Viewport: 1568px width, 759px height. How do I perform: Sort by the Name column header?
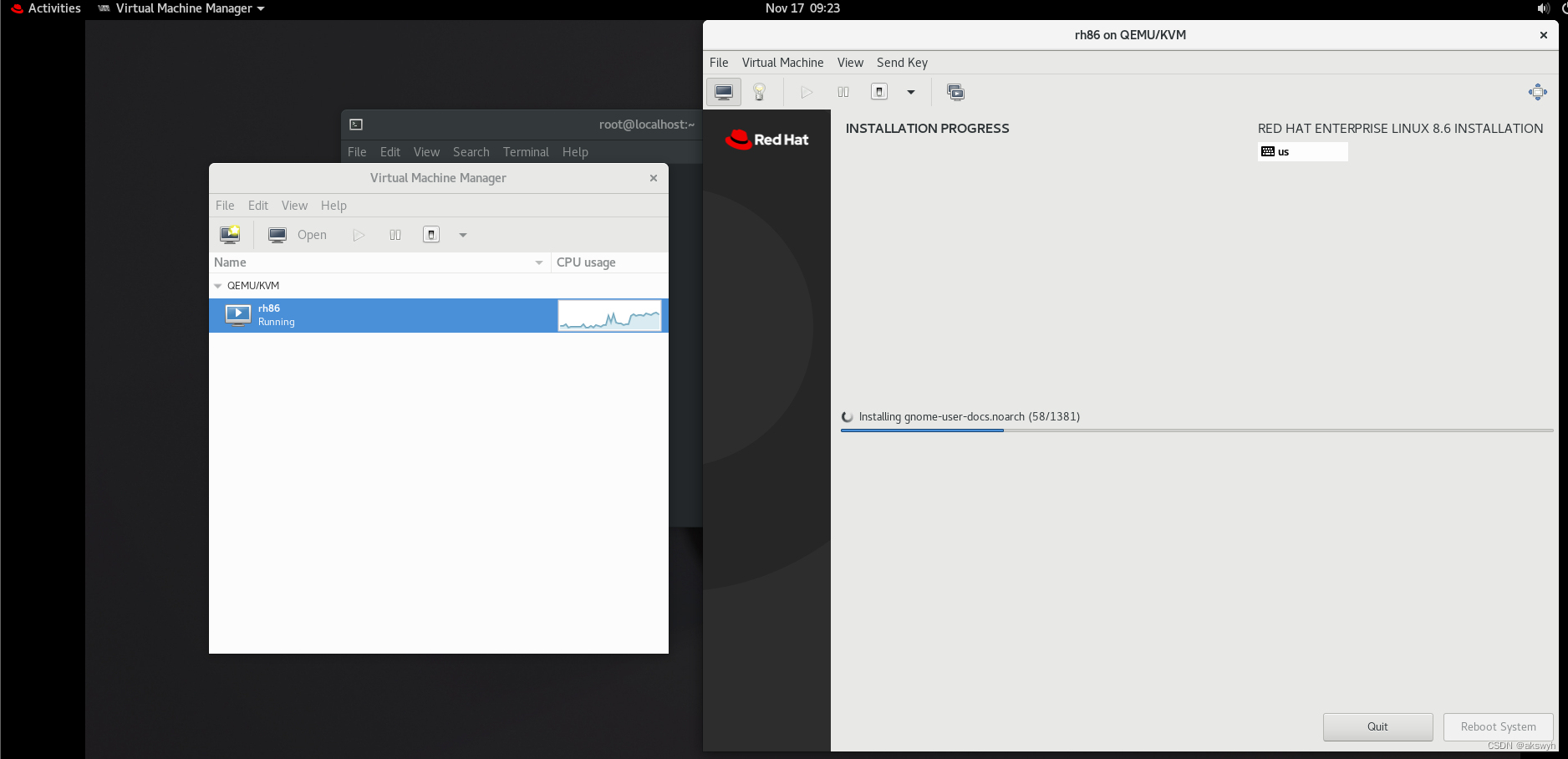[x=379, y=262]
